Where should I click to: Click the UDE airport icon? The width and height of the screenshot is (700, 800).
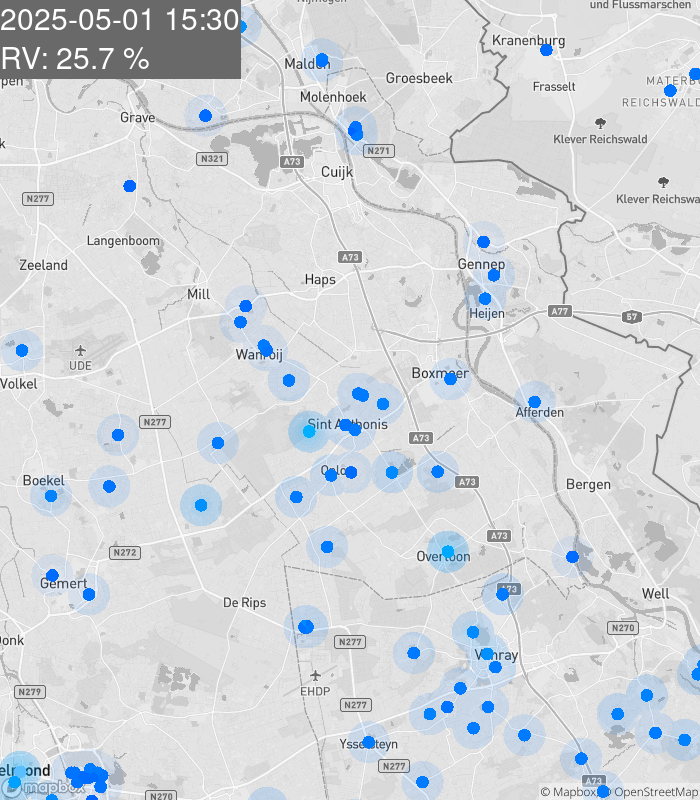80,351
